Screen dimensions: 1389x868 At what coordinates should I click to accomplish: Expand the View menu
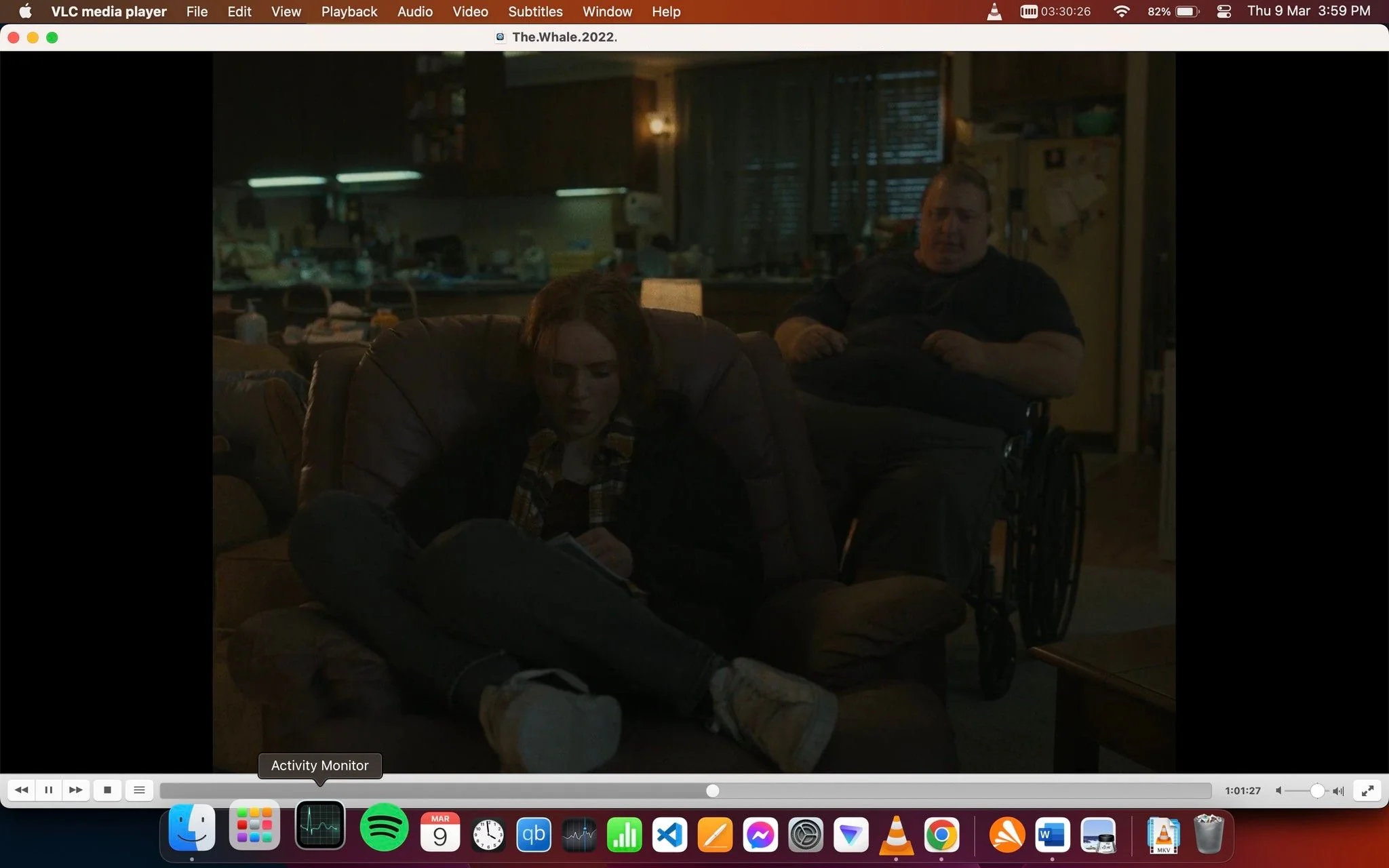(286, 12)
